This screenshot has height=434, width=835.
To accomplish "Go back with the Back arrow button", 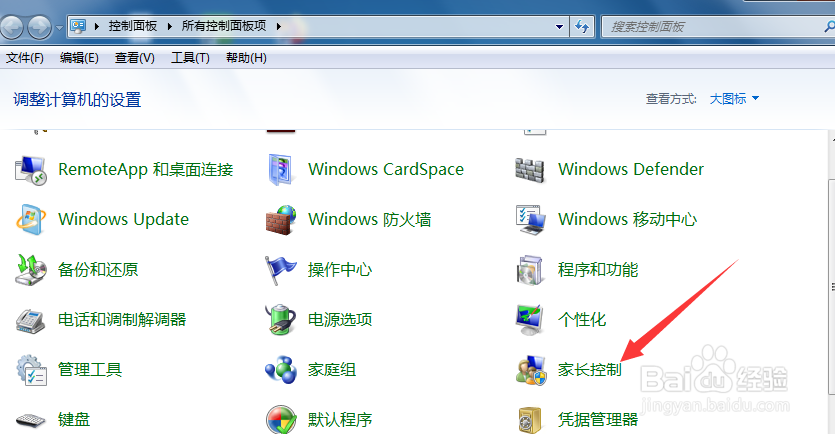I will coord(12,27).
